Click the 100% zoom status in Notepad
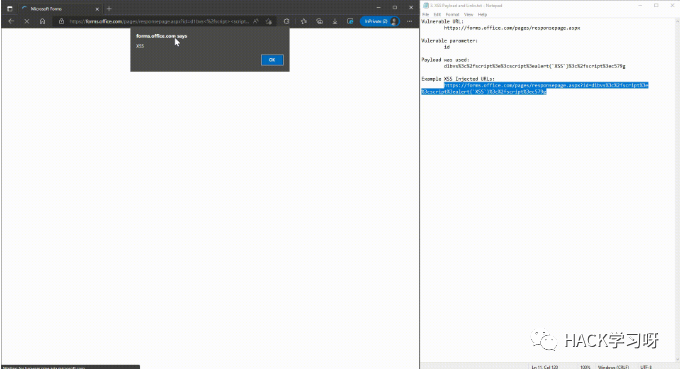 pyautogui.click(x=585, y=367)
